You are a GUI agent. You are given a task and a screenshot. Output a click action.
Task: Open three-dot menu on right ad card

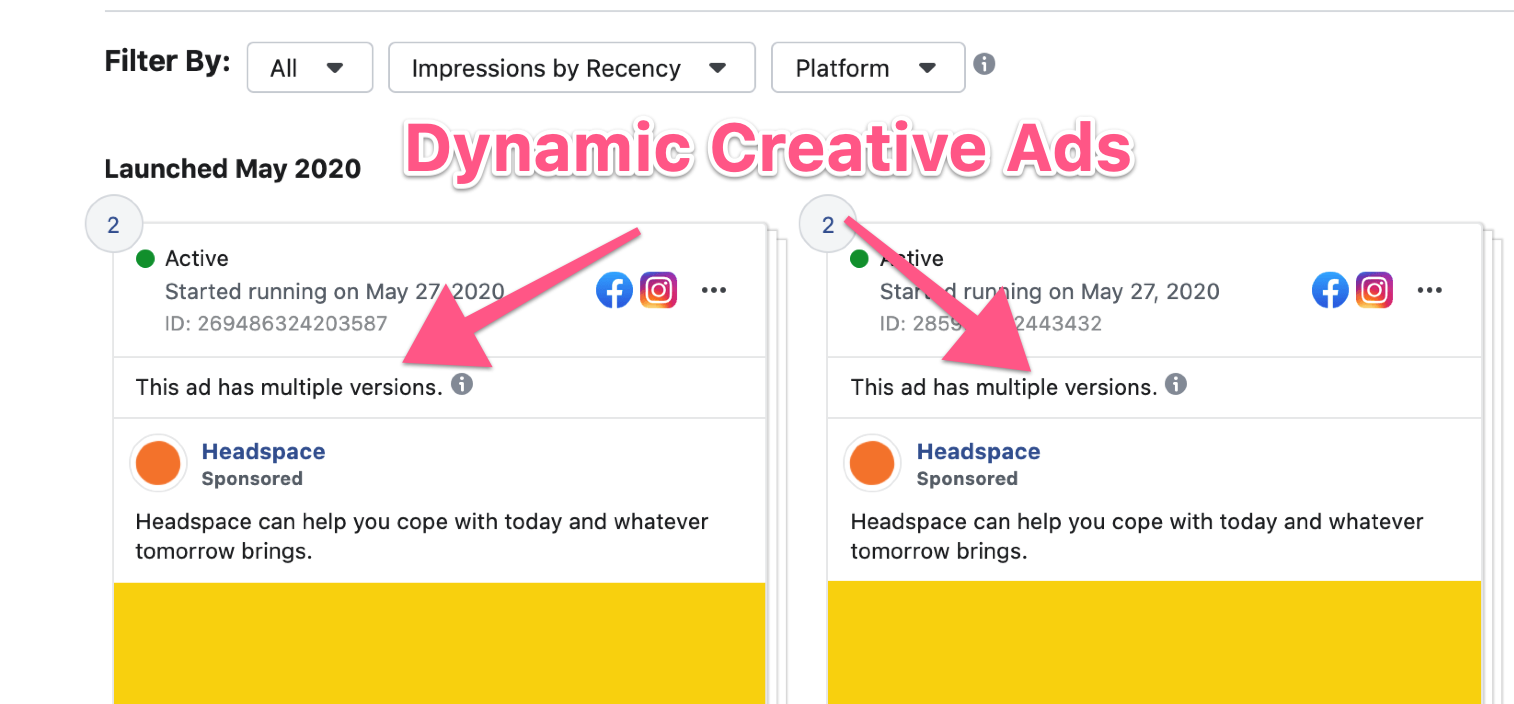click(x=1429, y=291)
